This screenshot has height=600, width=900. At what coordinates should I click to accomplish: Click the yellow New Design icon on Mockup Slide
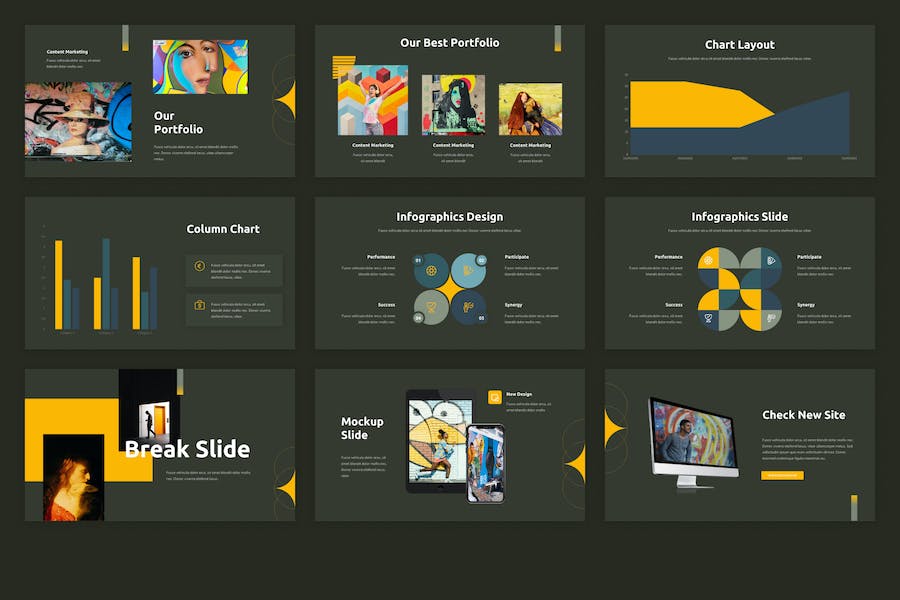tap(494, 397)
